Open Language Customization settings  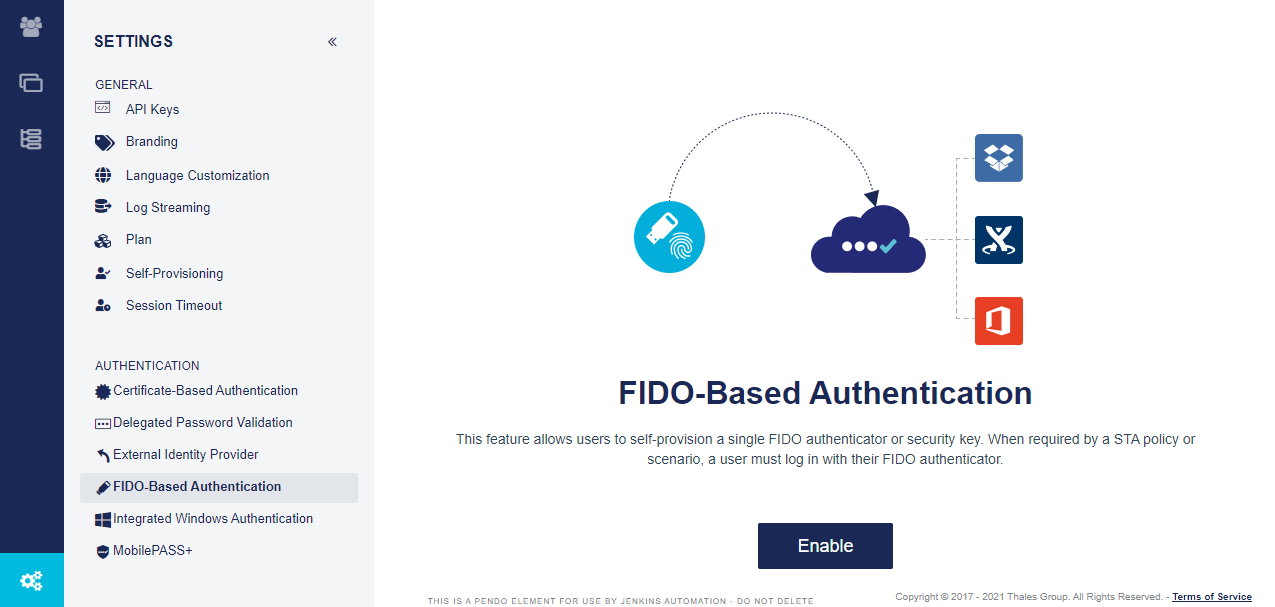[x=197, y=175]
